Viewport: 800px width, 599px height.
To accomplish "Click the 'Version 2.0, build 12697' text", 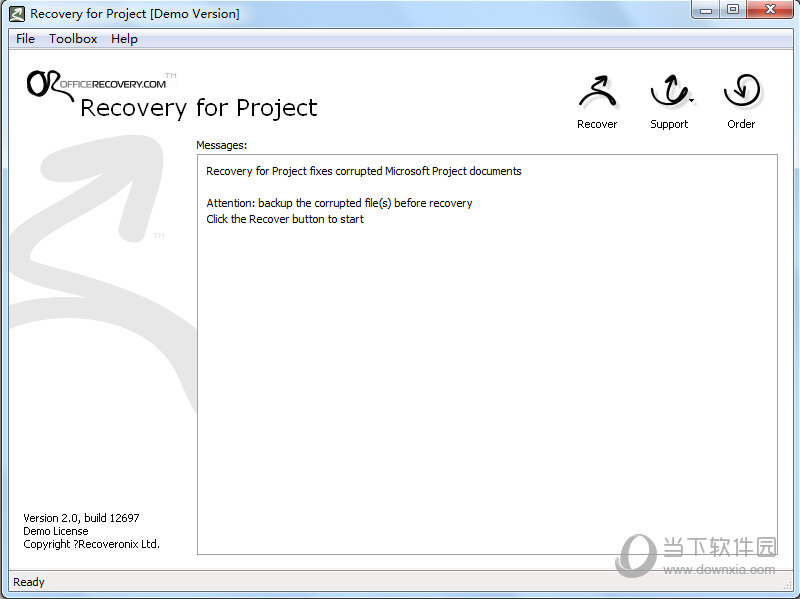I will [x=81, y=518].
